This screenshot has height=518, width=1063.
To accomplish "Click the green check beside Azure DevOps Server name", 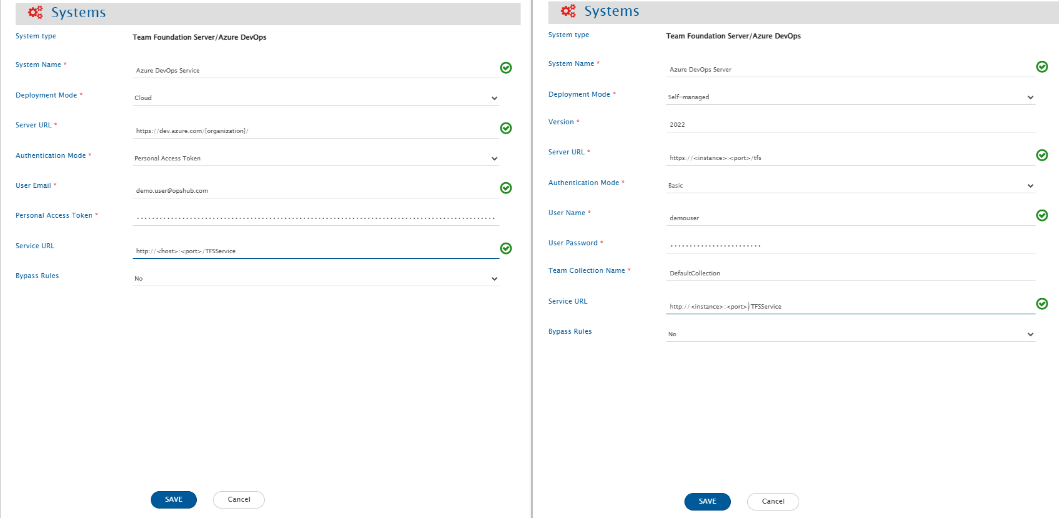I will point(1042,67).
